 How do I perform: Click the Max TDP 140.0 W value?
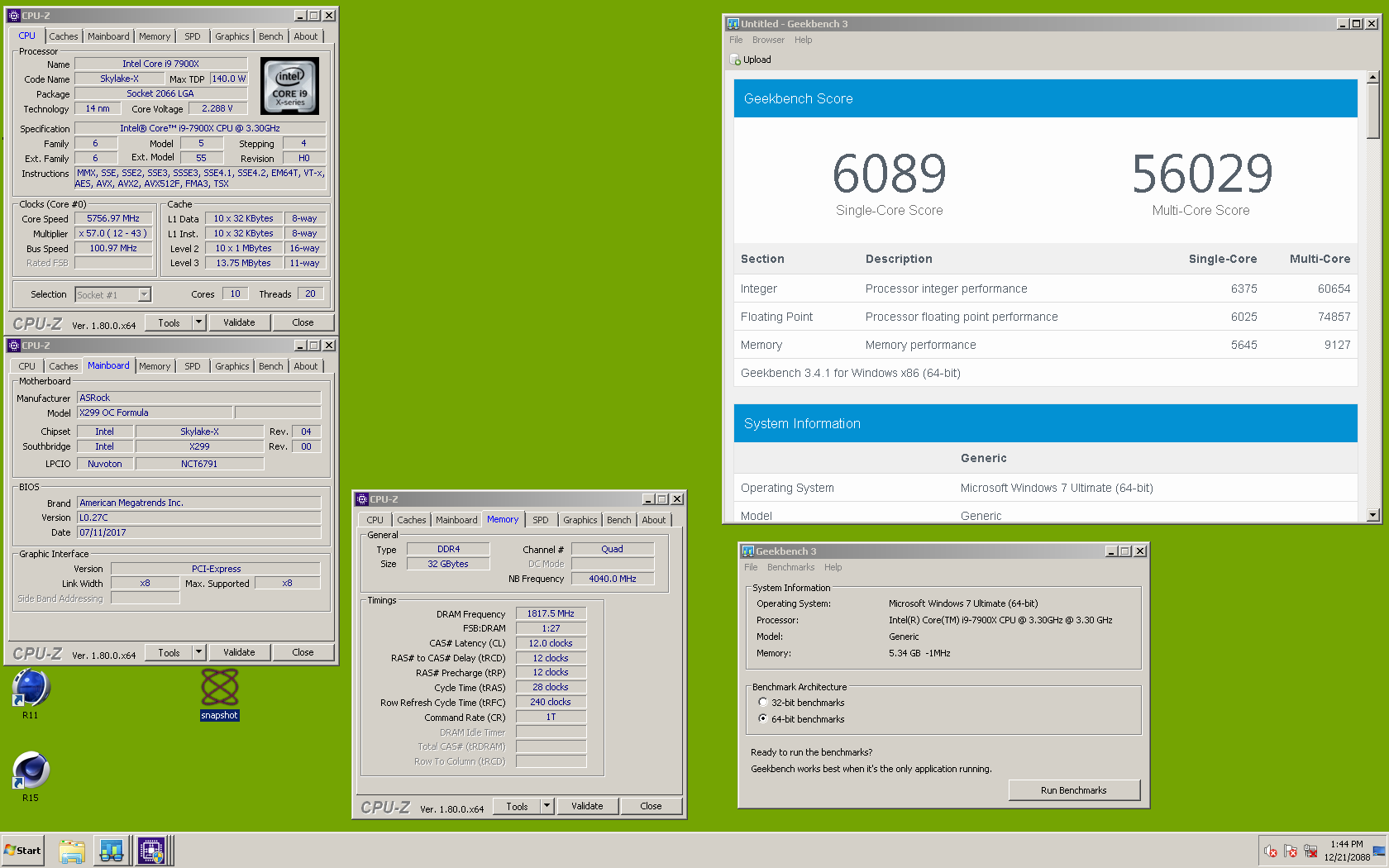(x=228, y=79)
